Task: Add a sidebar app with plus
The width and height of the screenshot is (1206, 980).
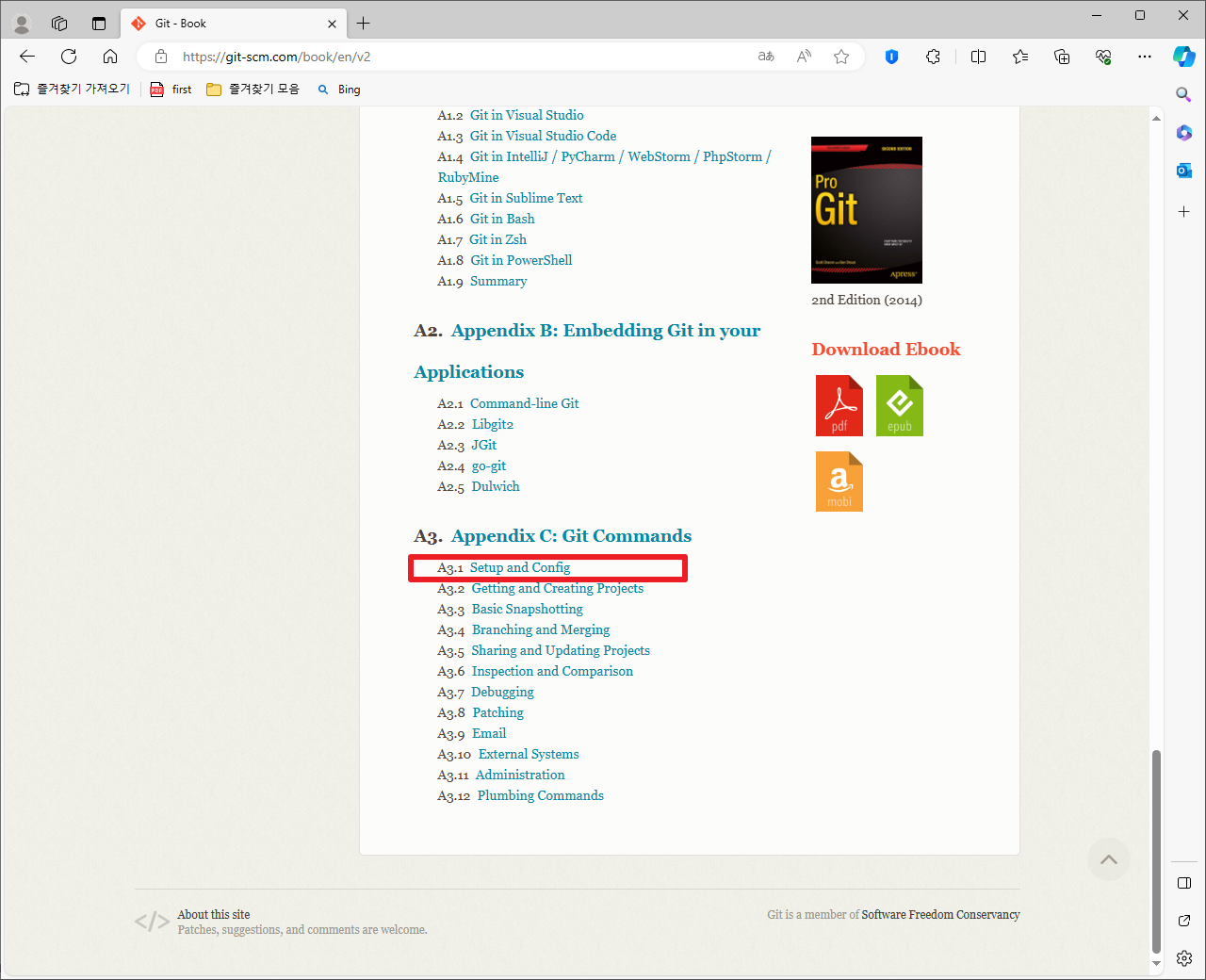Action: [1184, 212]
